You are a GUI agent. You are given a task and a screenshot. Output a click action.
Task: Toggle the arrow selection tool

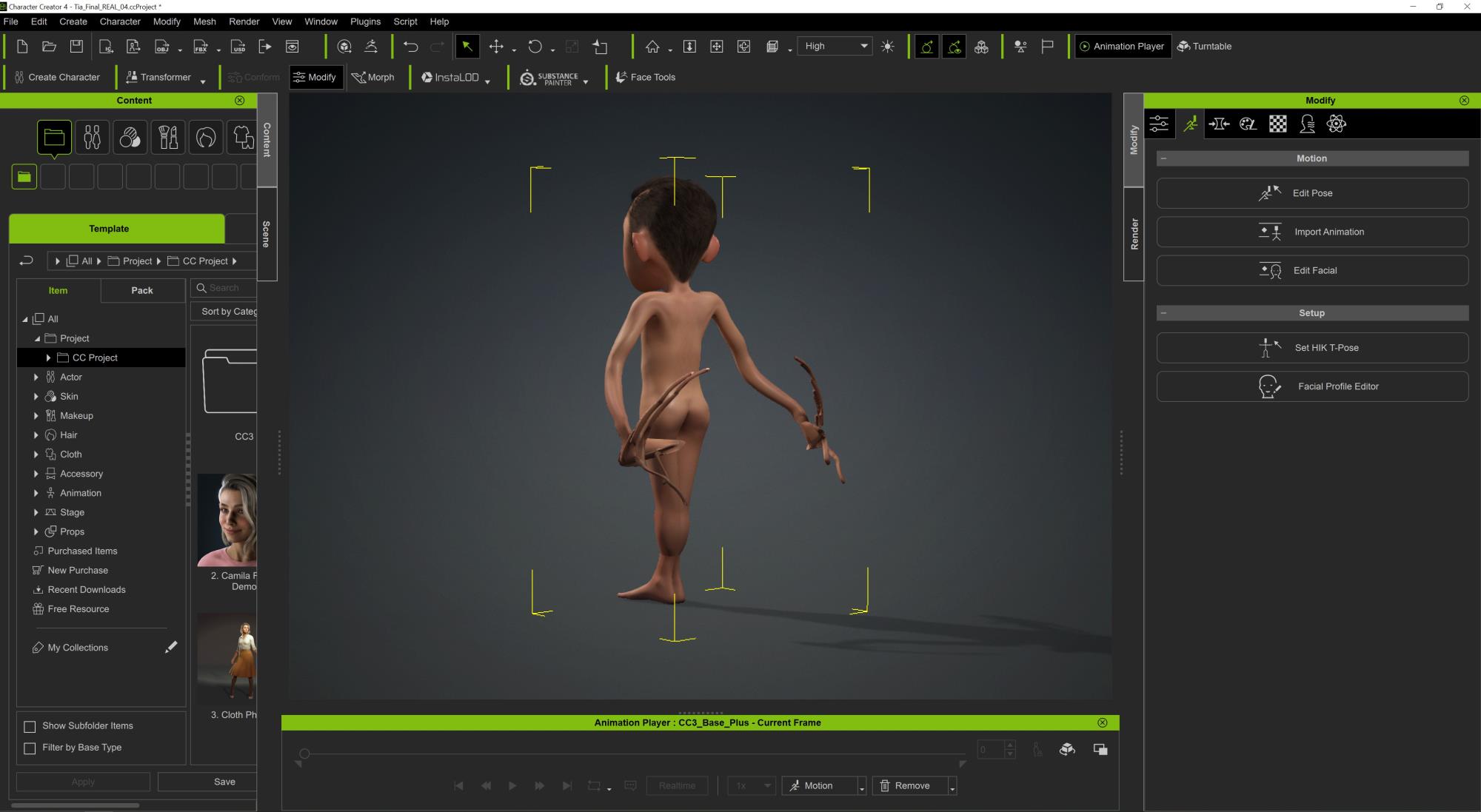click(467, 47)
